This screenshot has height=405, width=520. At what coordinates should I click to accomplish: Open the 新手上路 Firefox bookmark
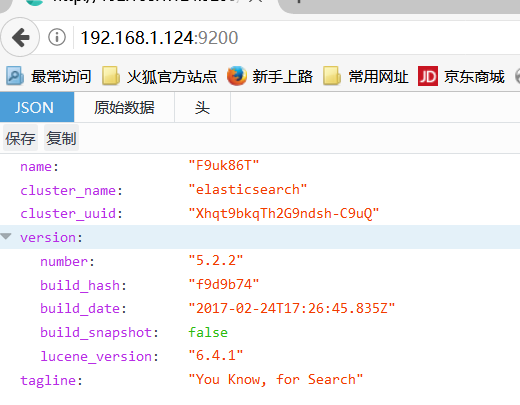pos(270,76)
